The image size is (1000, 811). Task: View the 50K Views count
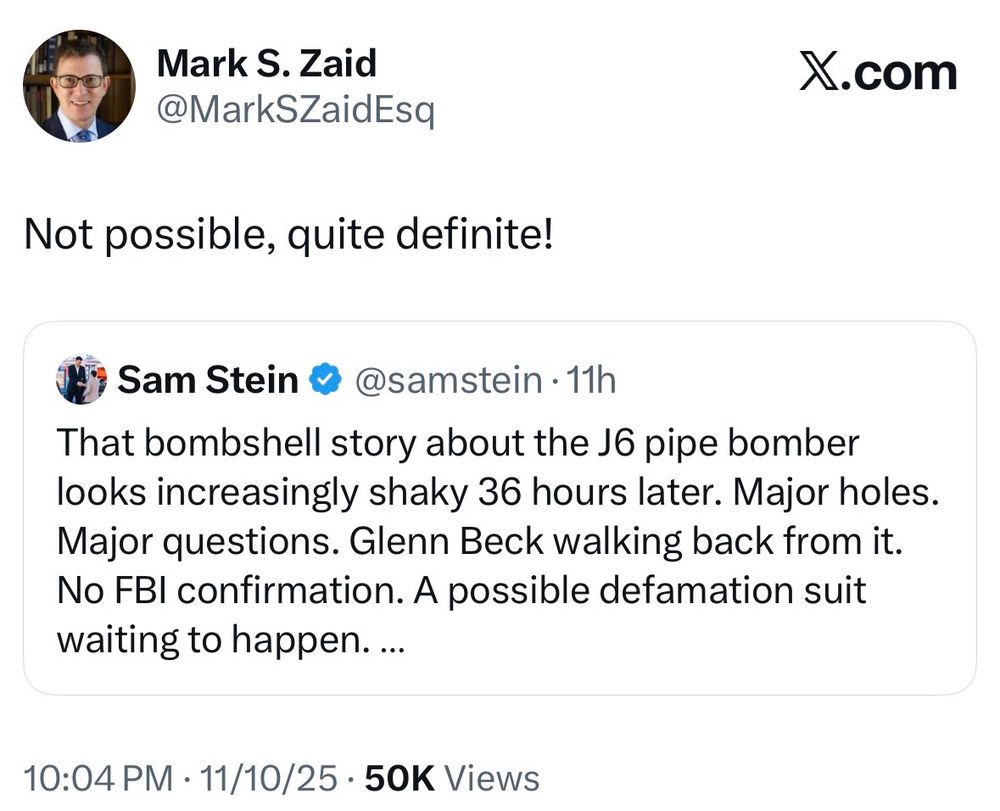click(453, 778)
